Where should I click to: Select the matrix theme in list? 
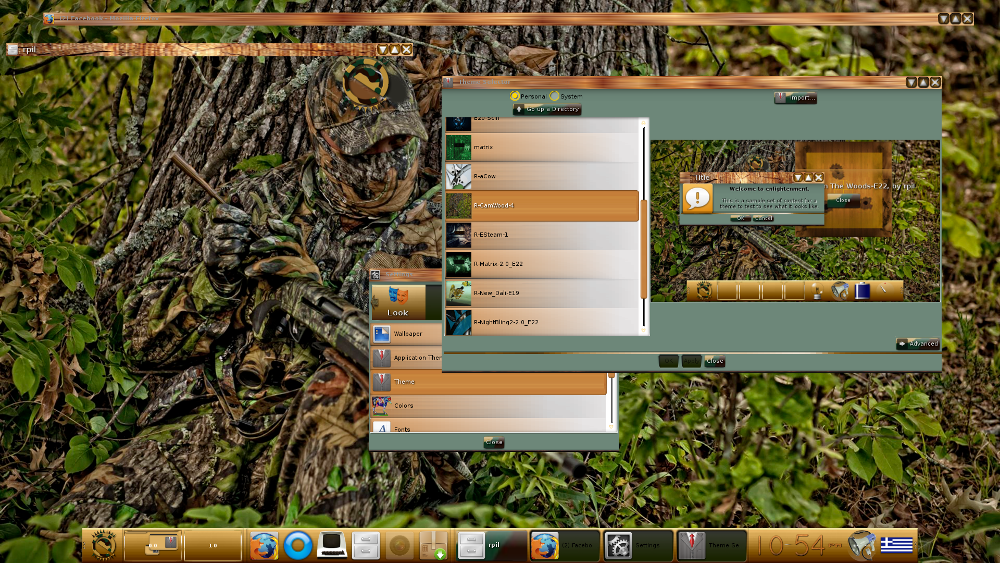[x=542, y=147]
